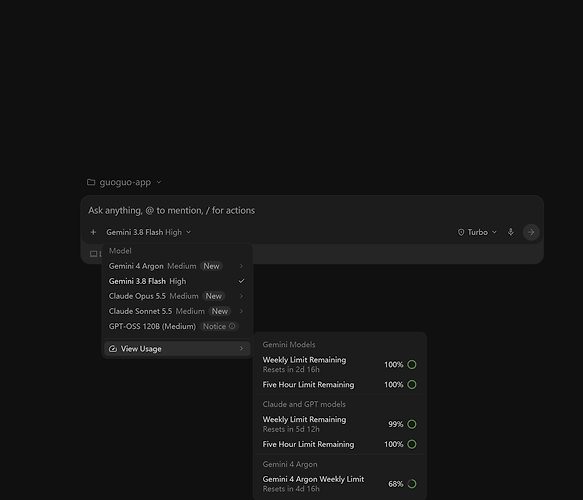Click the Claude and GPT models heading

pyautogui.click(x=304, y=404)
